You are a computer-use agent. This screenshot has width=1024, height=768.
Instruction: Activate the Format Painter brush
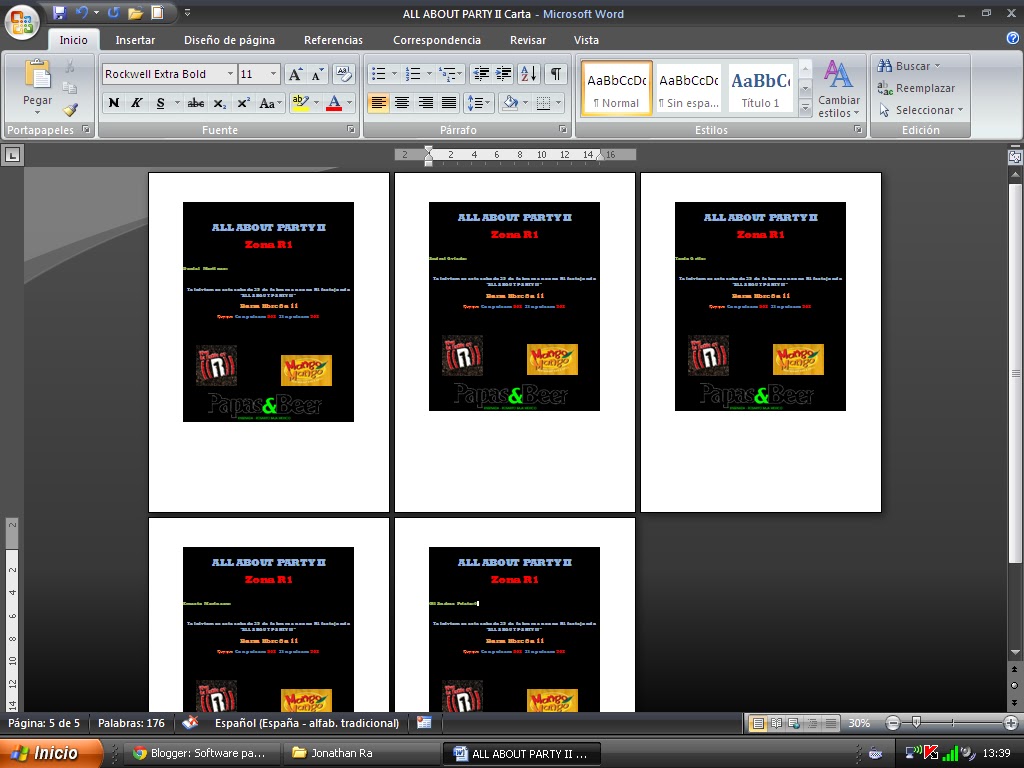click(x=70, y=109)
